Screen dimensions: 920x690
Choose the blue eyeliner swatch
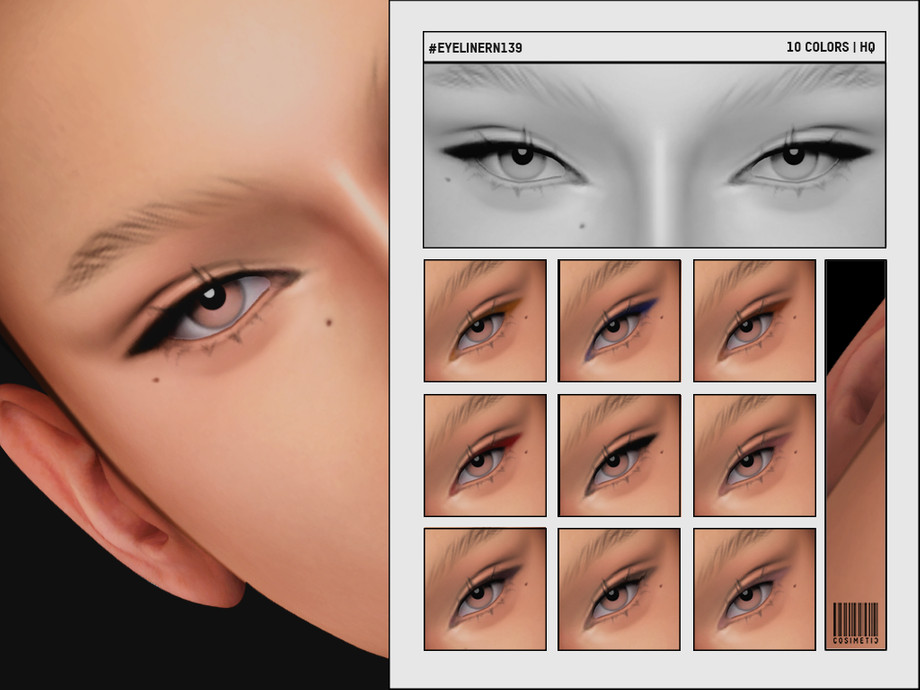click(619, 321)
